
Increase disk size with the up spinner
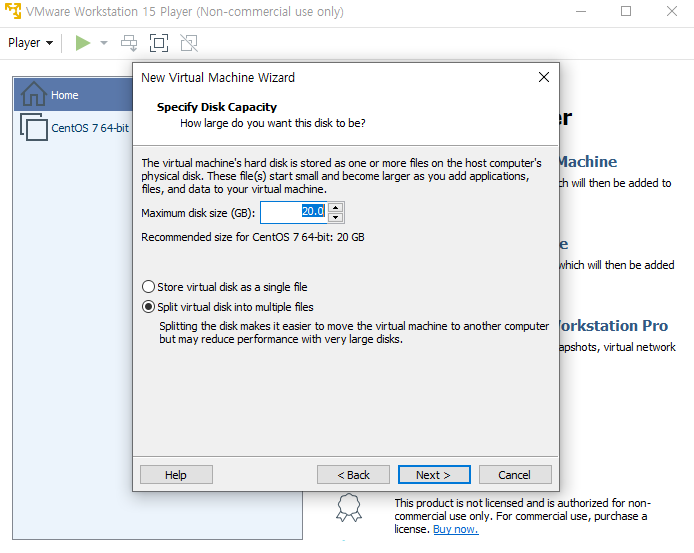[336, 207]
